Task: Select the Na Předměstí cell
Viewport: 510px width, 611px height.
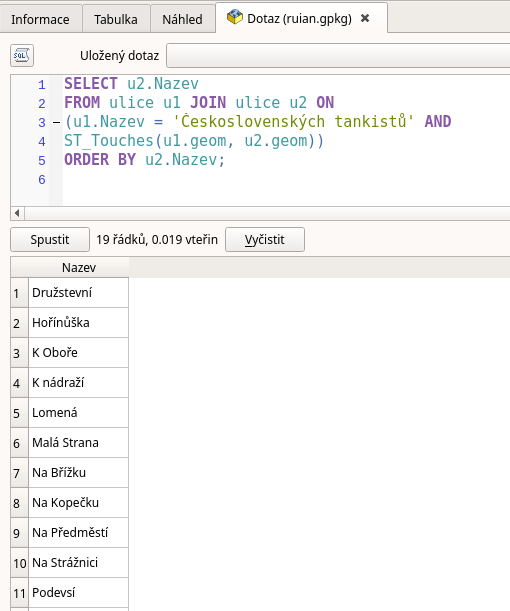Action: point(78,533)
